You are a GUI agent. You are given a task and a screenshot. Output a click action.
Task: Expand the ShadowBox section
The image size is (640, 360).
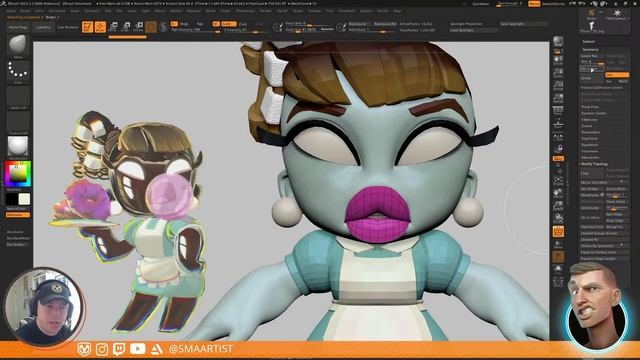pyautogui.click(x=590, y=132)
